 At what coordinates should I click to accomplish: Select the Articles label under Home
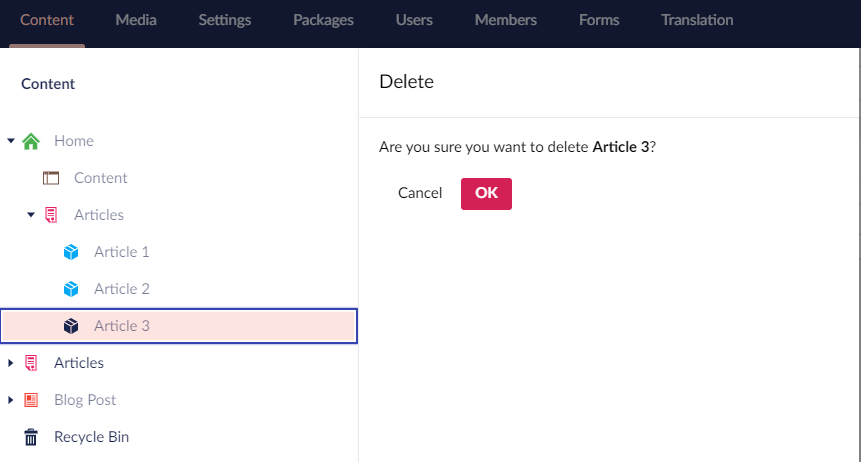click(99, 215)
